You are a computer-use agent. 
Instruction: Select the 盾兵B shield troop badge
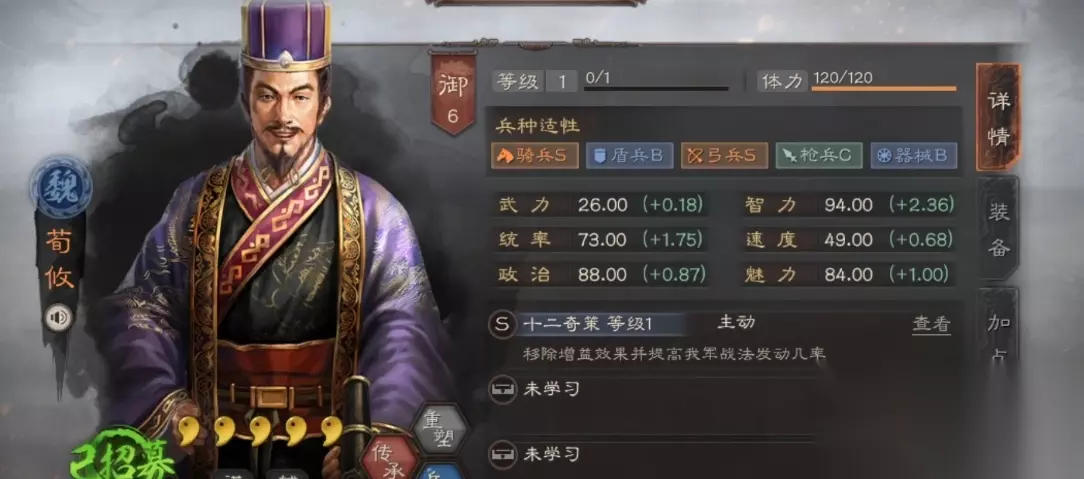(629, 156)
